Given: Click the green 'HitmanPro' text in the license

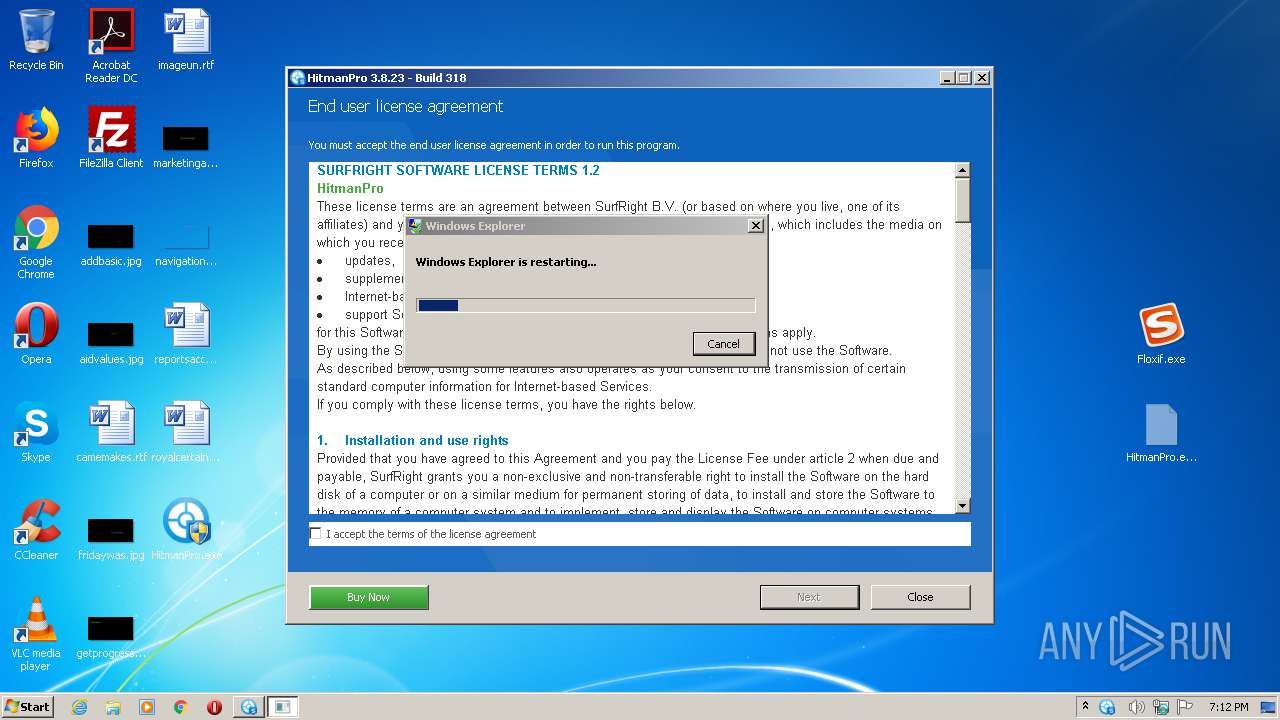Looking at the screenshot, I should (x=350, y=188).
